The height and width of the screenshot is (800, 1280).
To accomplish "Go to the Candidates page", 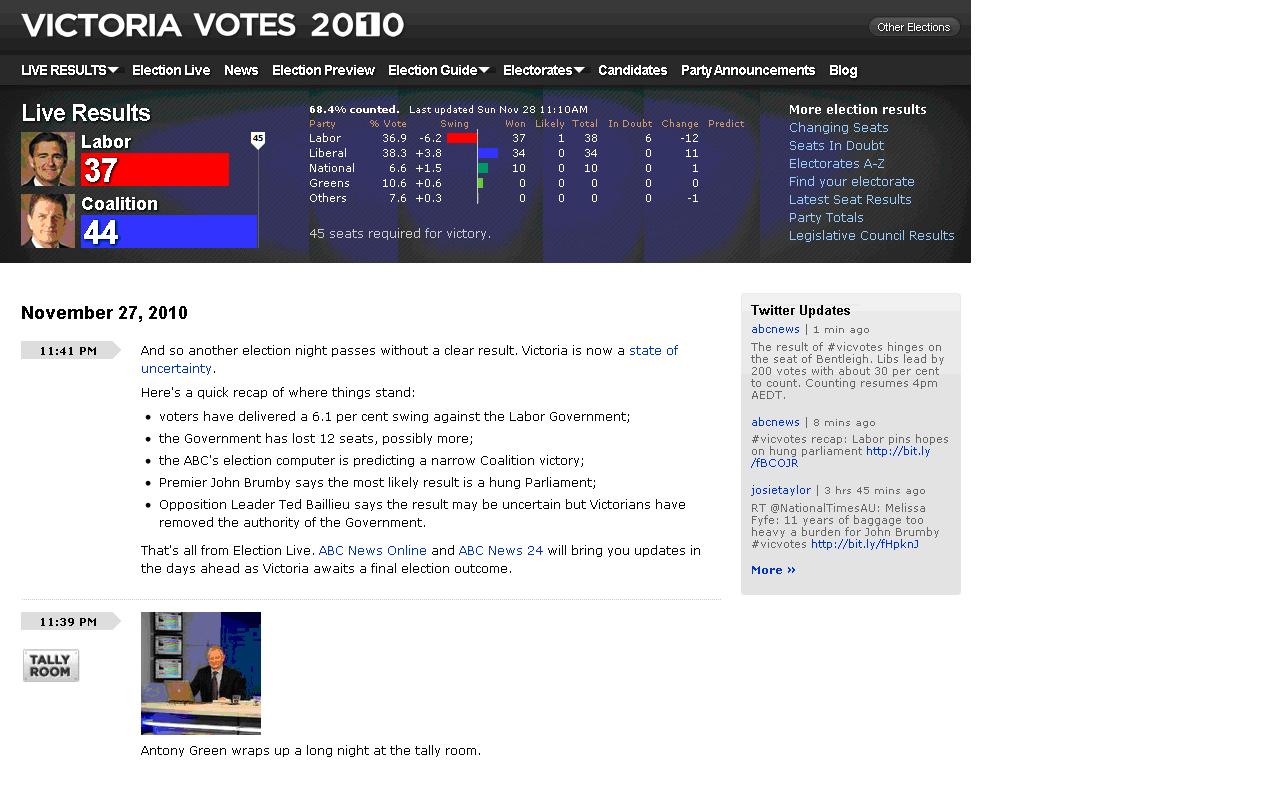I will (632, 70).
